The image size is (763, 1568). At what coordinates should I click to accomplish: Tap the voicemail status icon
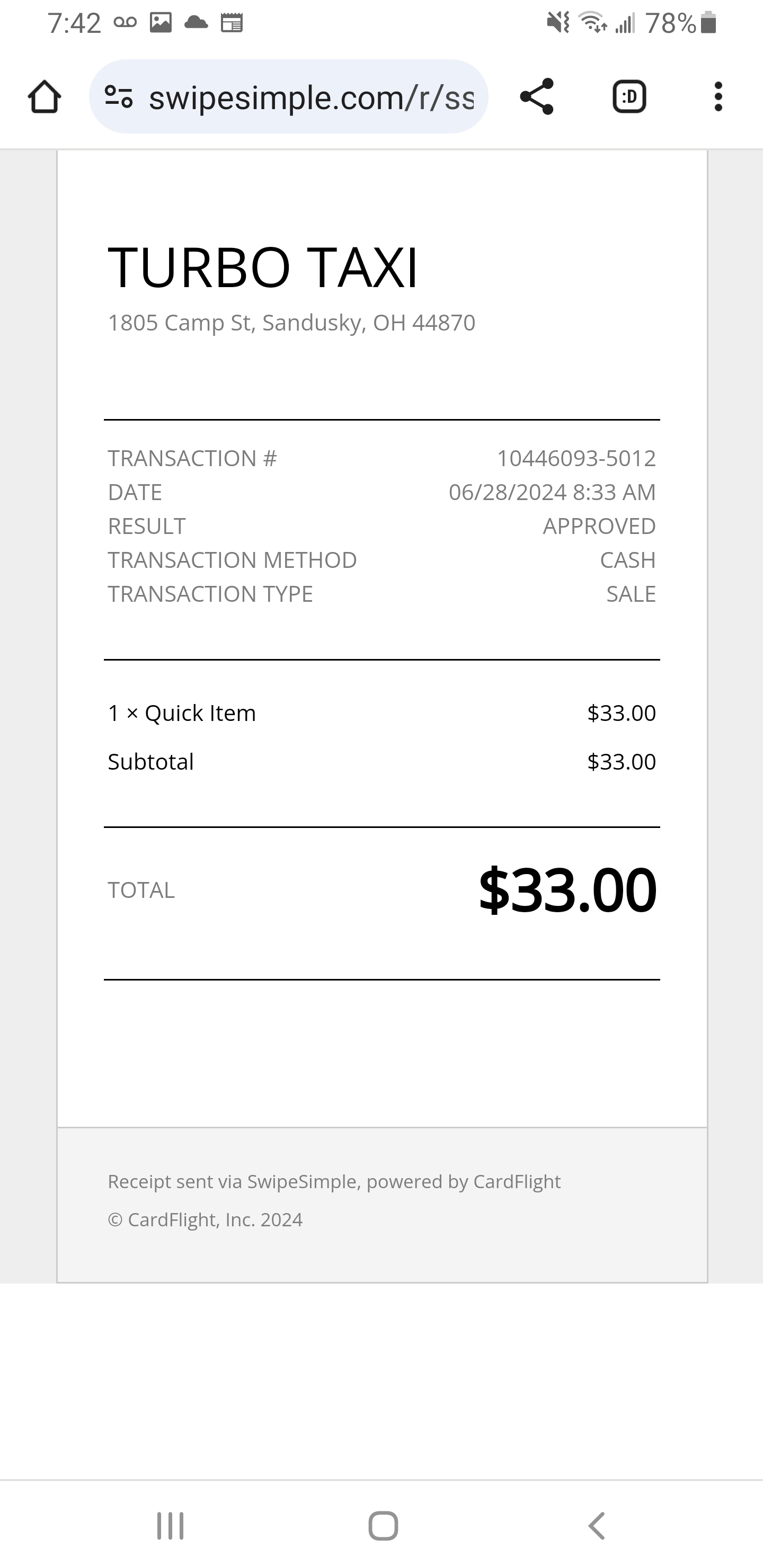tap(125, 23)
